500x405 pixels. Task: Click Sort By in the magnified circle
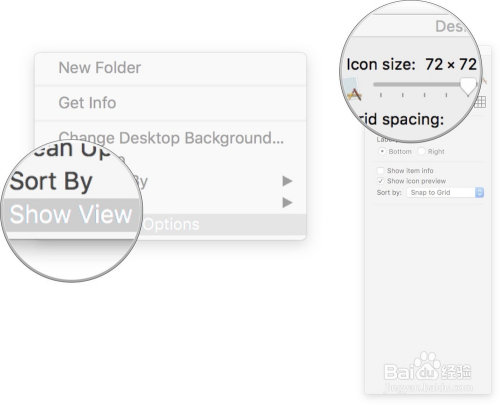pos(51,181)
